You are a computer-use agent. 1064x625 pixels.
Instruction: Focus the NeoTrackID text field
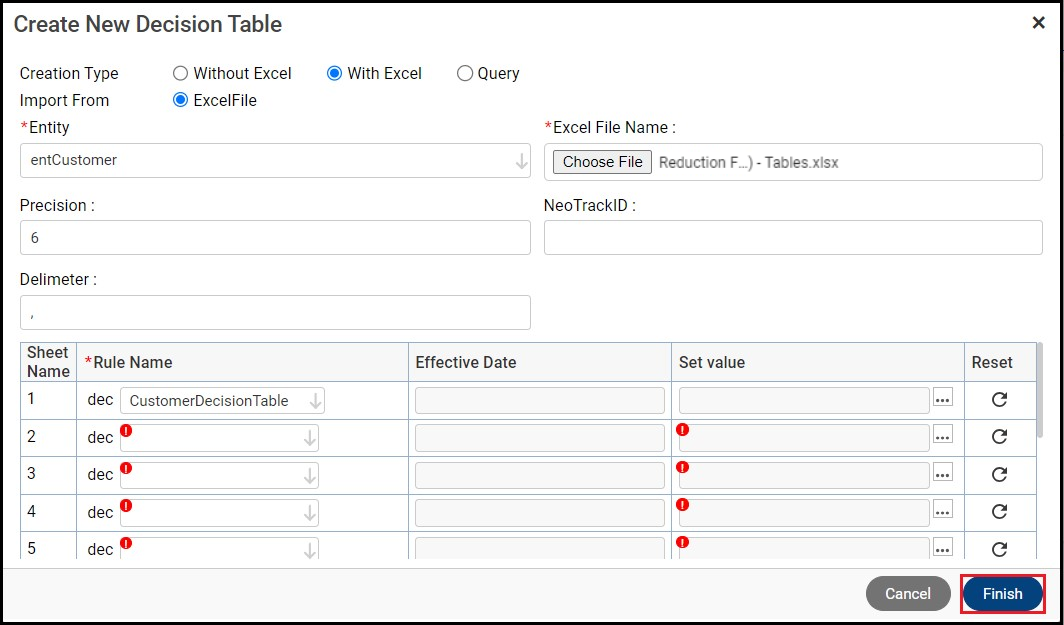793,238
